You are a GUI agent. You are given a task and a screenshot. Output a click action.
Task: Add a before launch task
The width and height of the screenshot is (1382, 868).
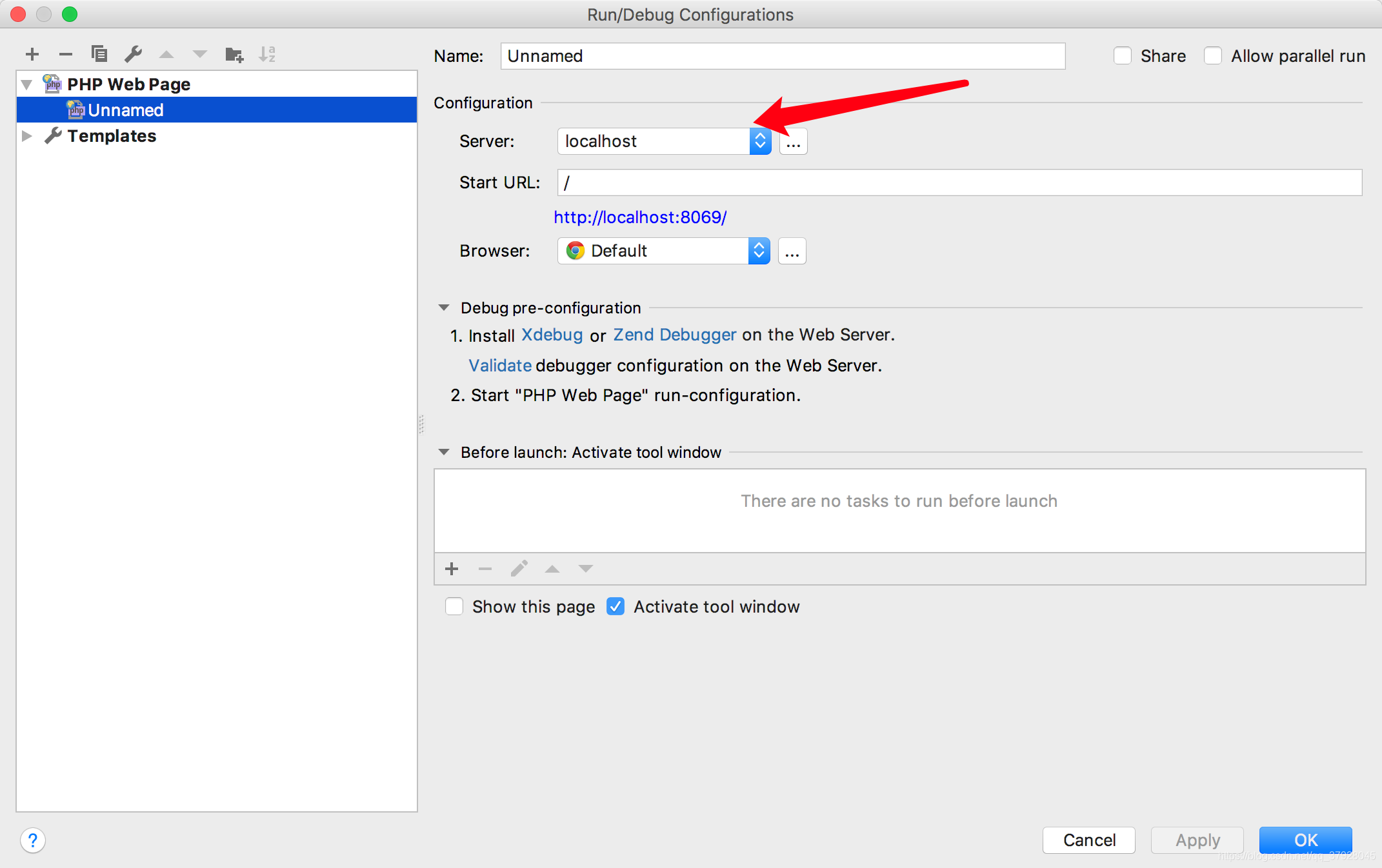(x=452, y=569)
